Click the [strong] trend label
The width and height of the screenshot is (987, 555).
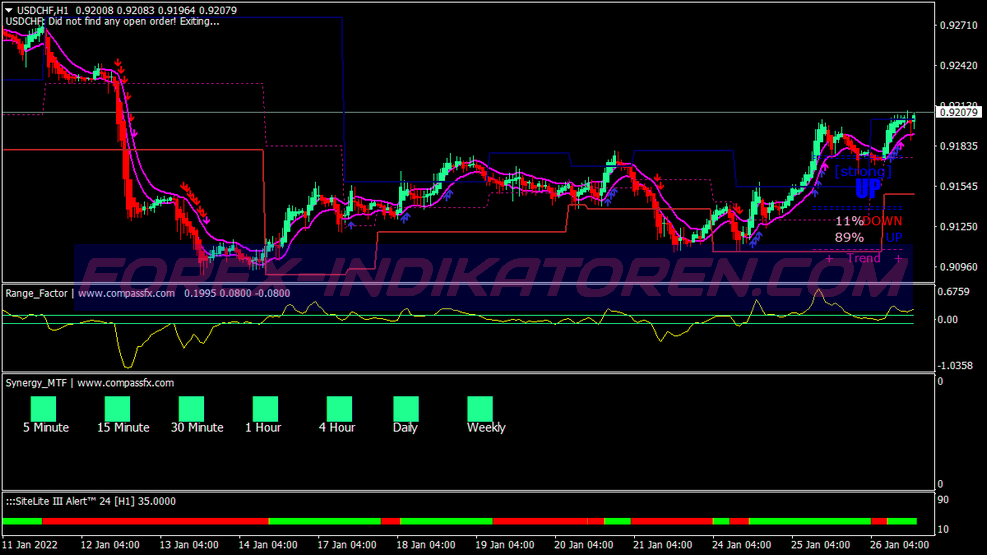point(863,172)
